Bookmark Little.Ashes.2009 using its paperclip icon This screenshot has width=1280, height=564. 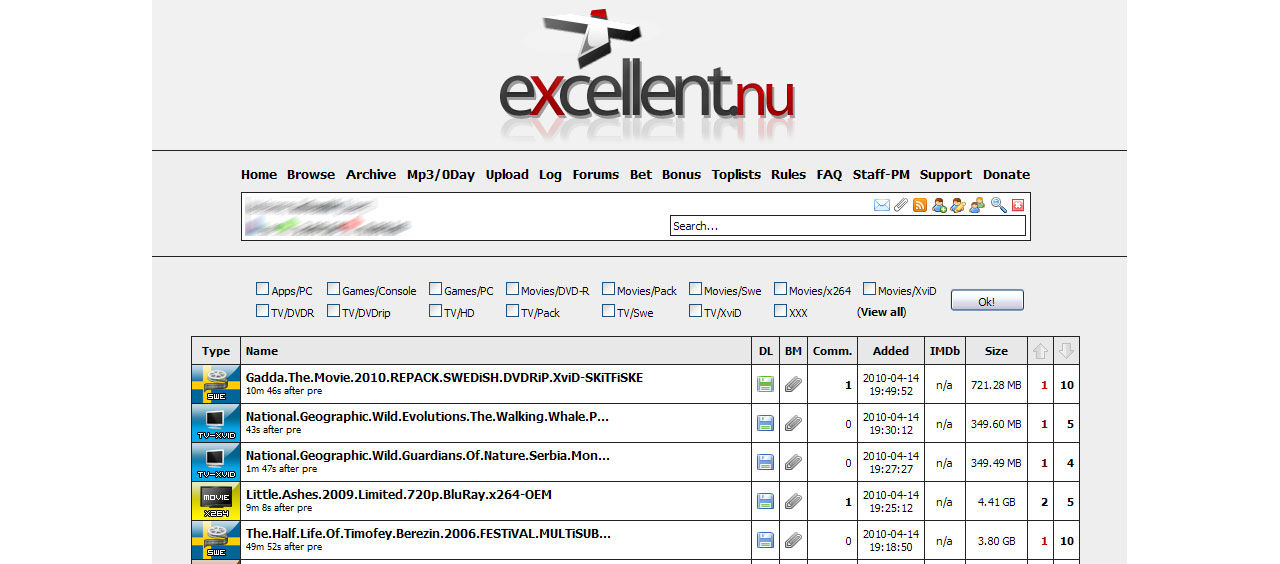click(x=794, y=502)
